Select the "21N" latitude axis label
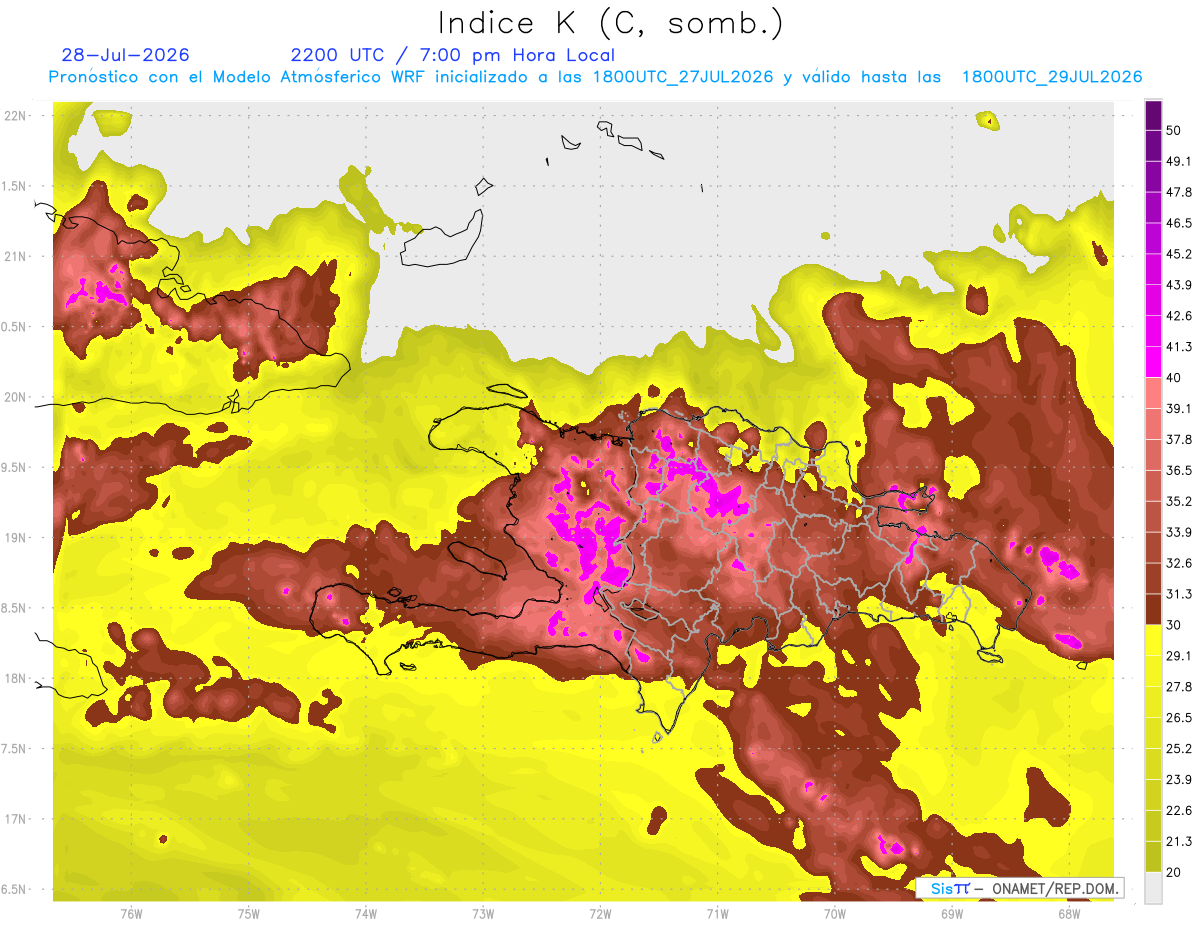The image size is (1200, 927). (16, 256)
